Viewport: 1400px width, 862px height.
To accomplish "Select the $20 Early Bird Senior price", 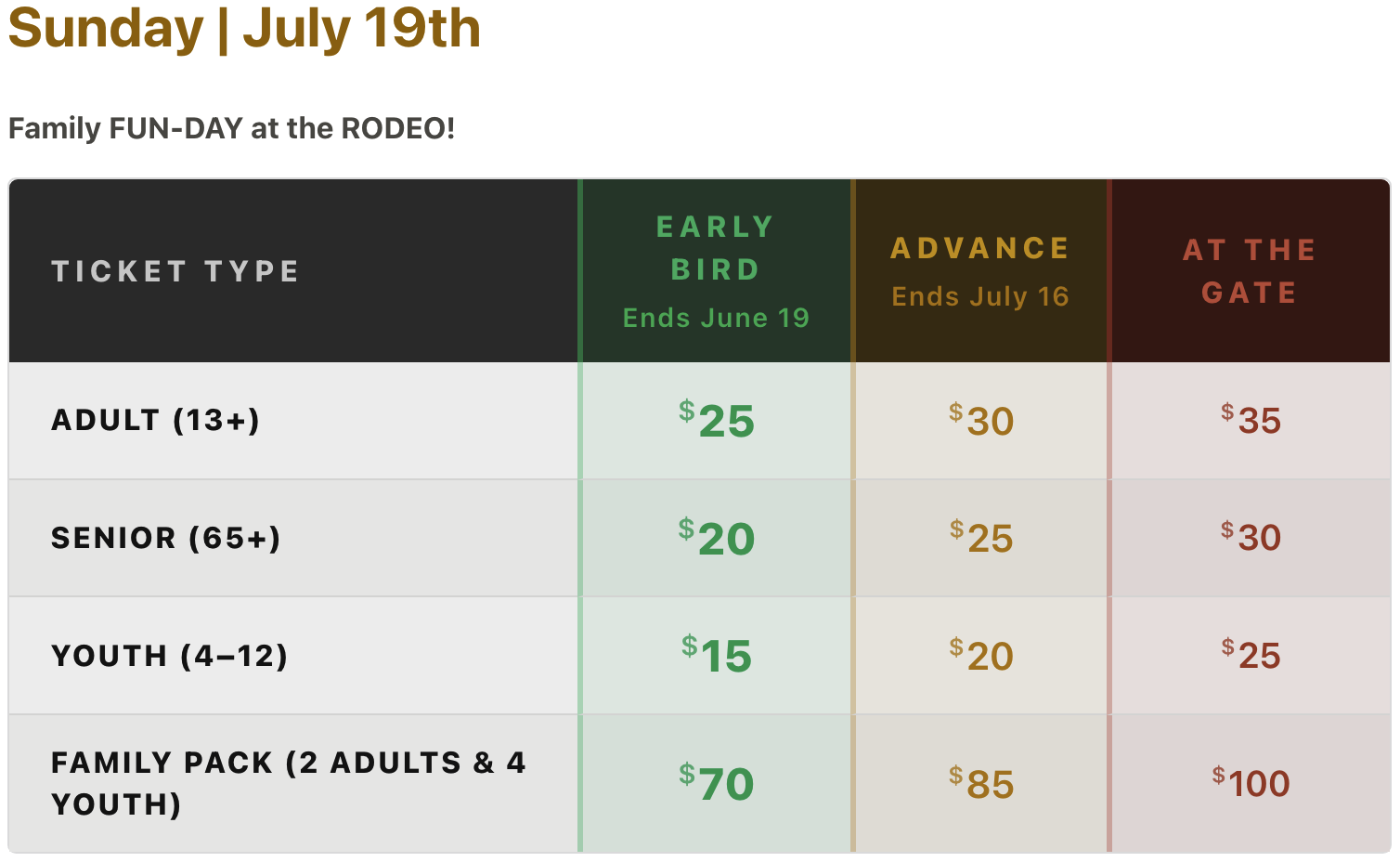I will [717, 538].
